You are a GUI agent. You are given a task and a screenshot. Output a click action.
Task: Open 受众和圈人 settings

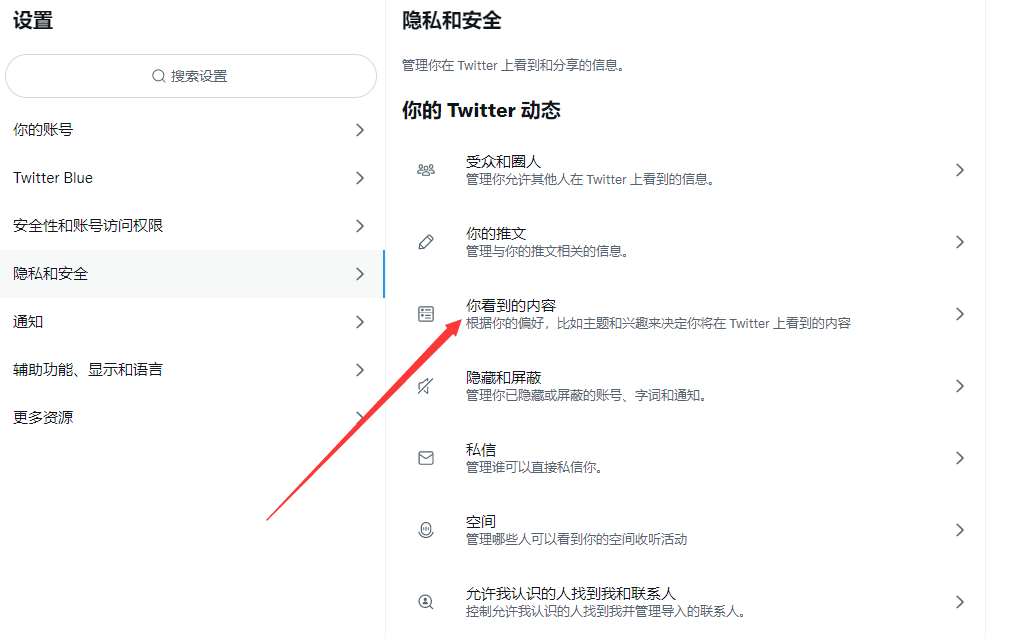[685, 170]
